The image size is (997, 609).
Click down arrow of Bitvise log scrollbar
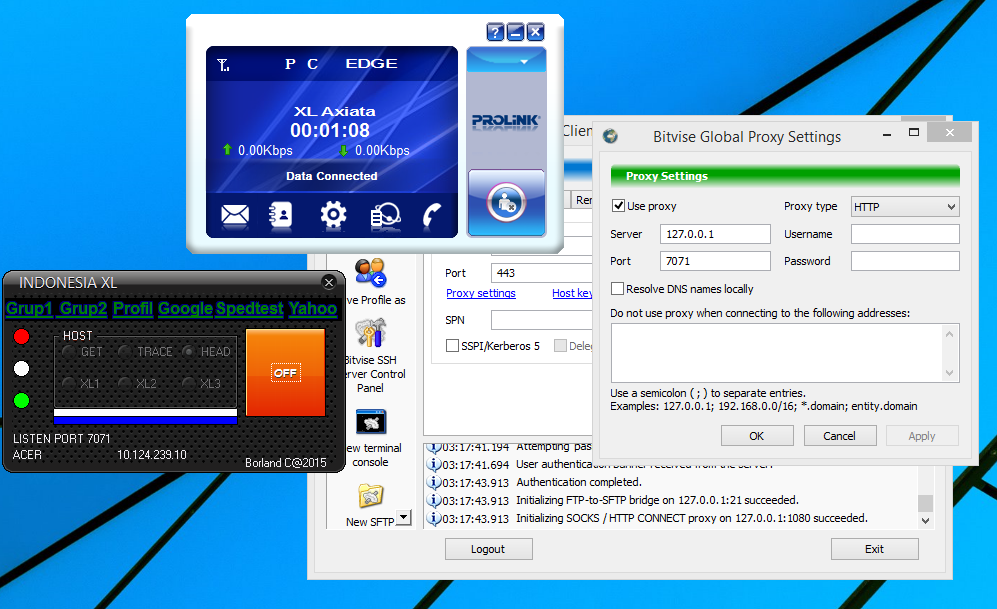926,521
